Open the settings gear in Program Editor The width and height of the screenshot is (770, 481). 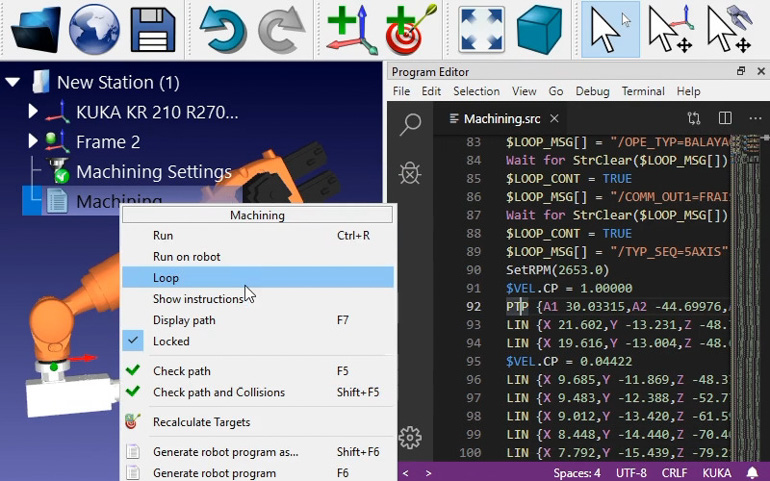410,437
